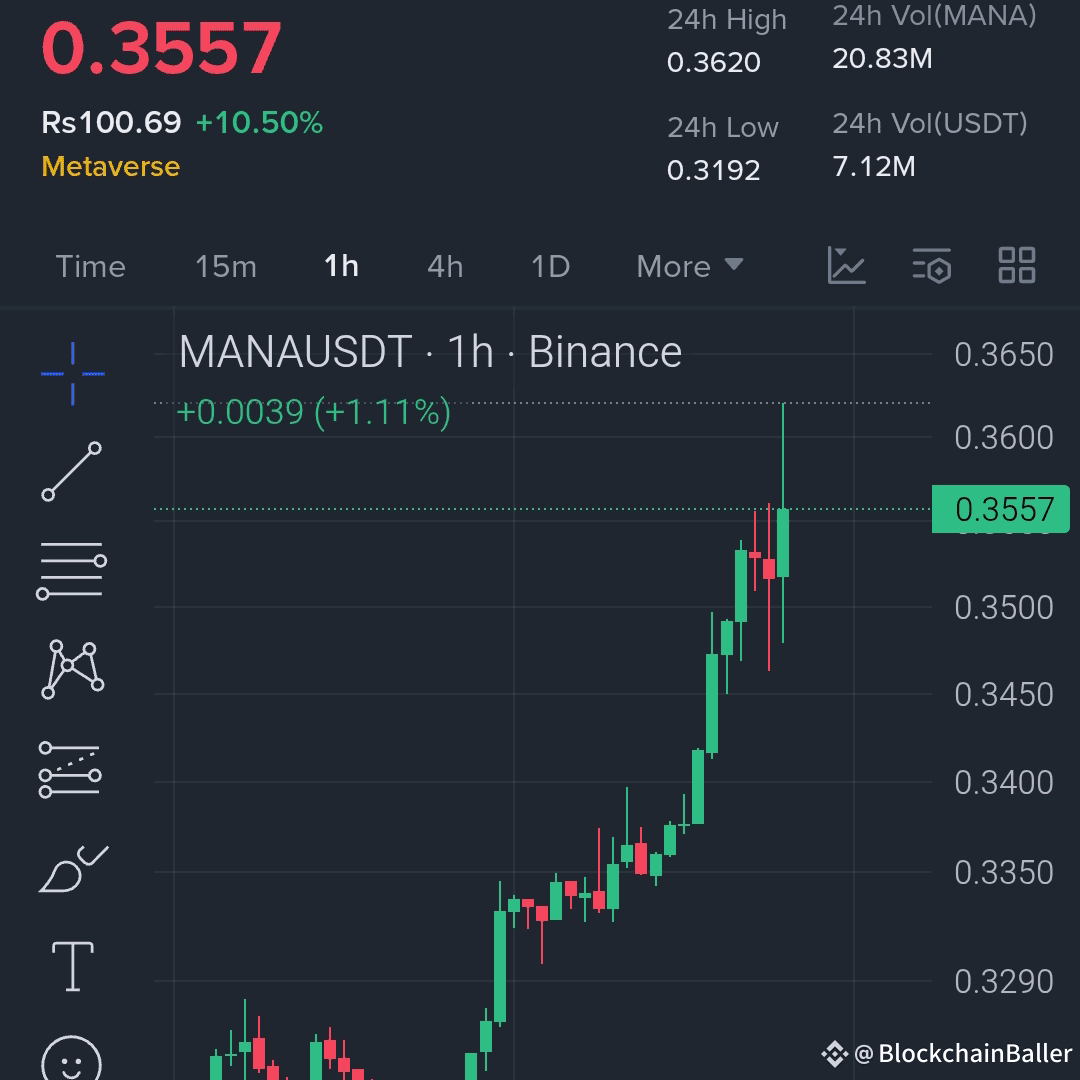Click the +0.0039 (+1.11%) change label
Viewport: 1080px width, 1080px height.
point(313,413)
